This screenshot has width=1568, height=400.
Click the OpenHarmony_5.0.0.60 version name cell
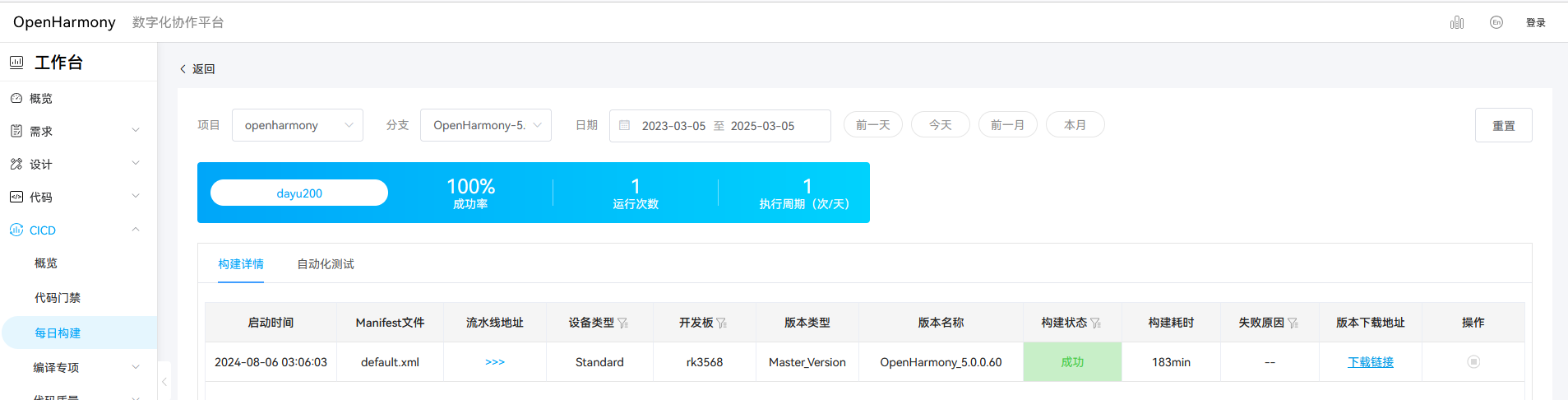pos(941,362)
